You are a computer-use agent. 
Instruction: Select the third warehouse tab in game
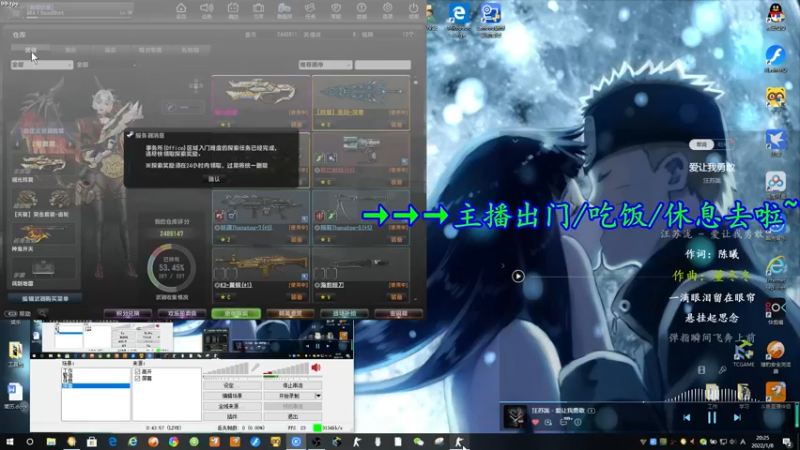tap(110, 49)
